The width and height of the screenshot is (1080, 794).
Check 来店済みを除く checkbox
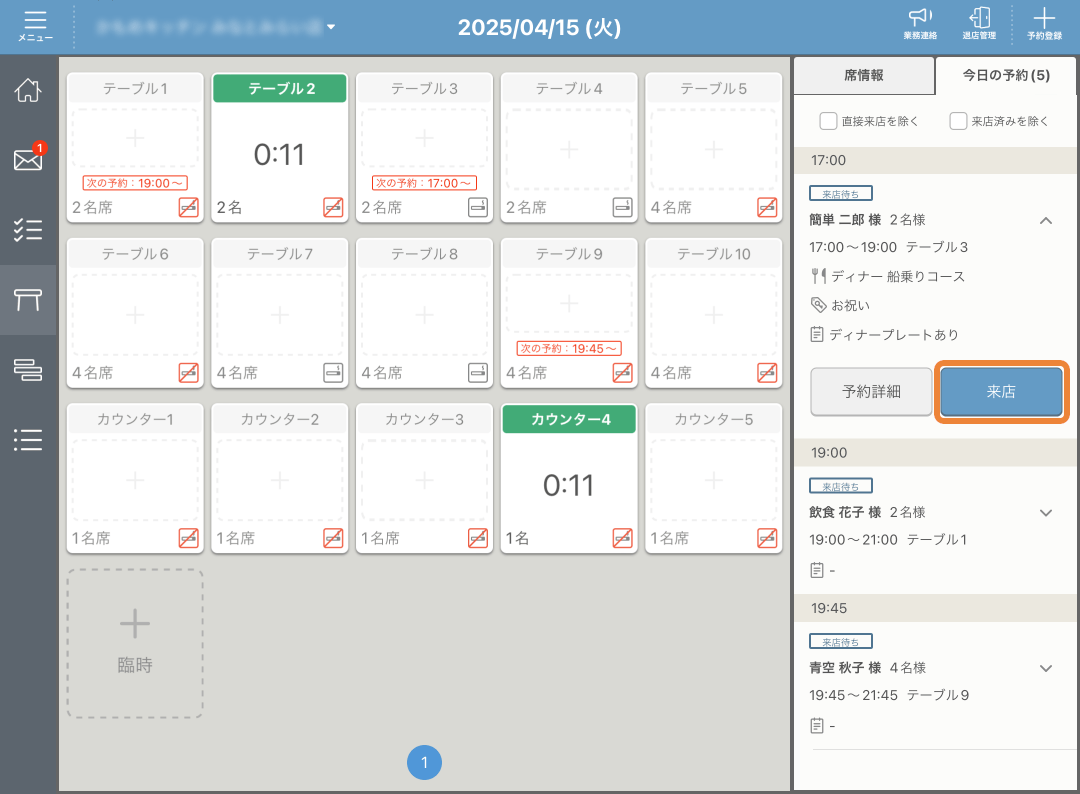[958, 121]
